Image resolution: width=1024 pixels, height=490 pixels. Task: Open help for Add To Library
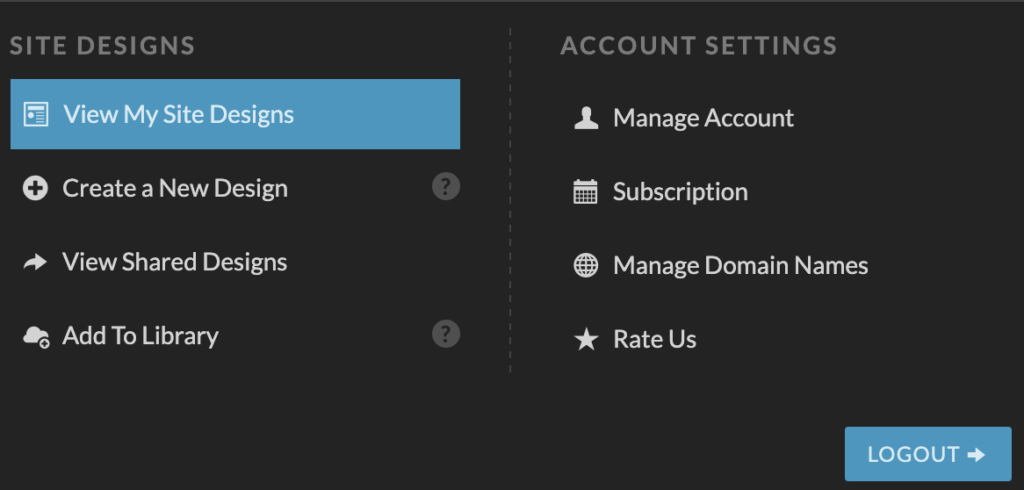click(x=446, y=334)
